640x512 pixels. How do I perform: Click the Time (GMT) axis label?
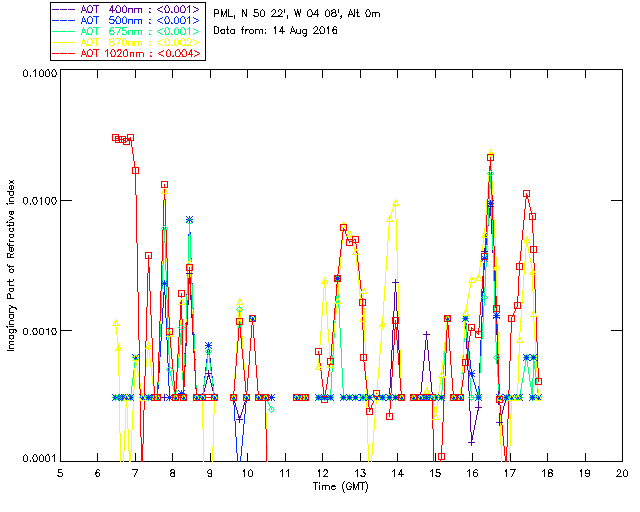point(340,486)
